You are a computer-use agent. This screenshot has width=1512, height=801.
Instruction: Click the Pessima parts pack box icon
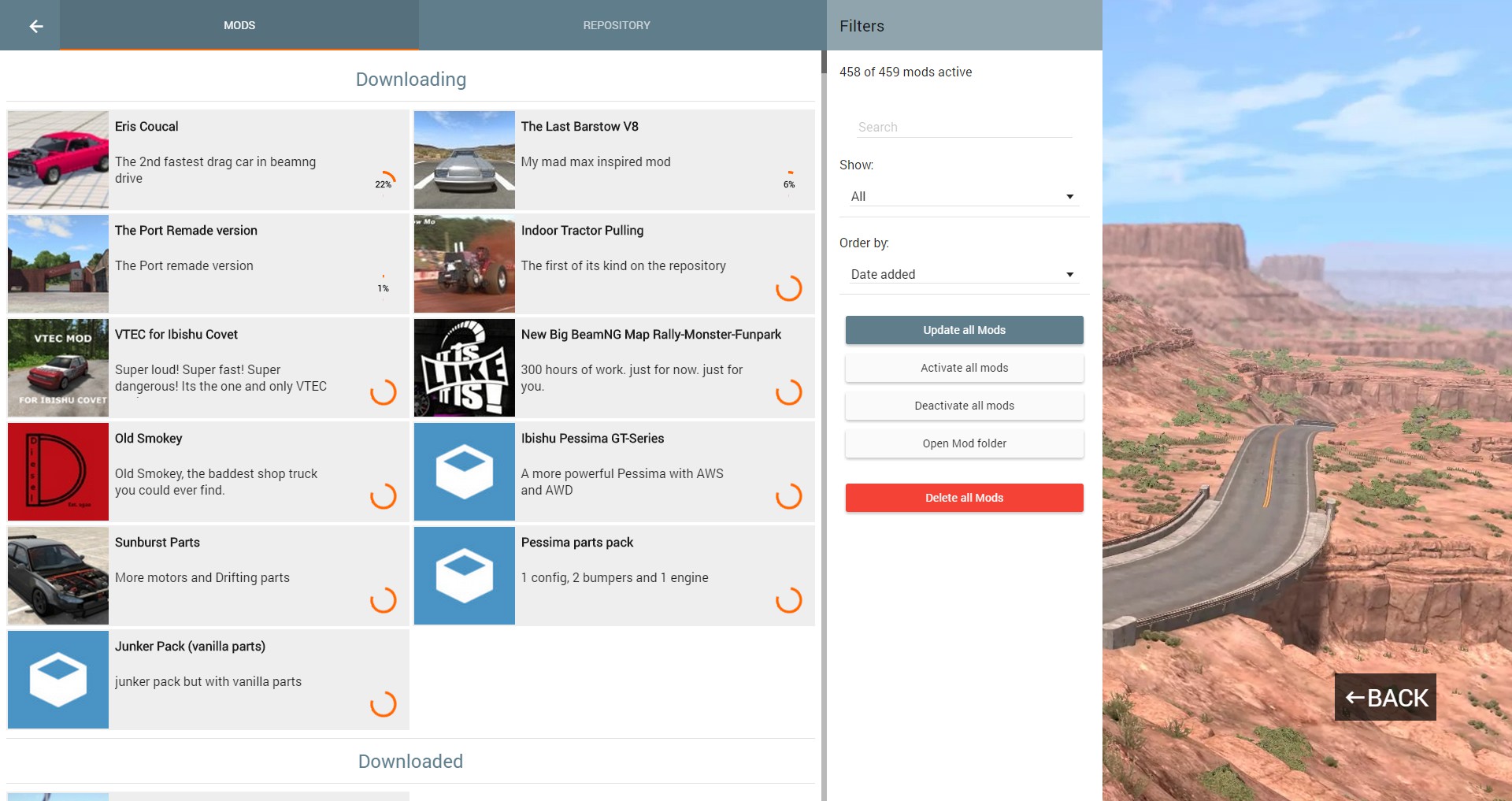(x=465, y=576)
